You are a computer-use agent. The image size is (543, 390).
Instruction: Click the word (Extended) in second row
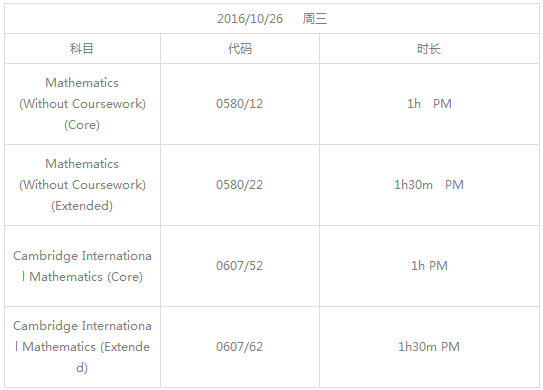[82, 206]
